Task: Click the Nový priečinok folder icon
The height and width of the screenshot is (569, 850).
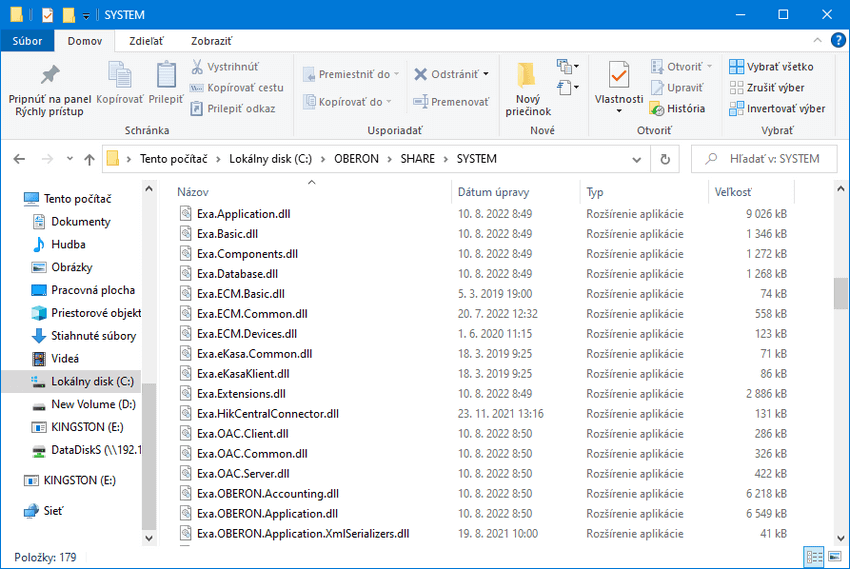Action: pyautogui.click(x=527, y=76)
